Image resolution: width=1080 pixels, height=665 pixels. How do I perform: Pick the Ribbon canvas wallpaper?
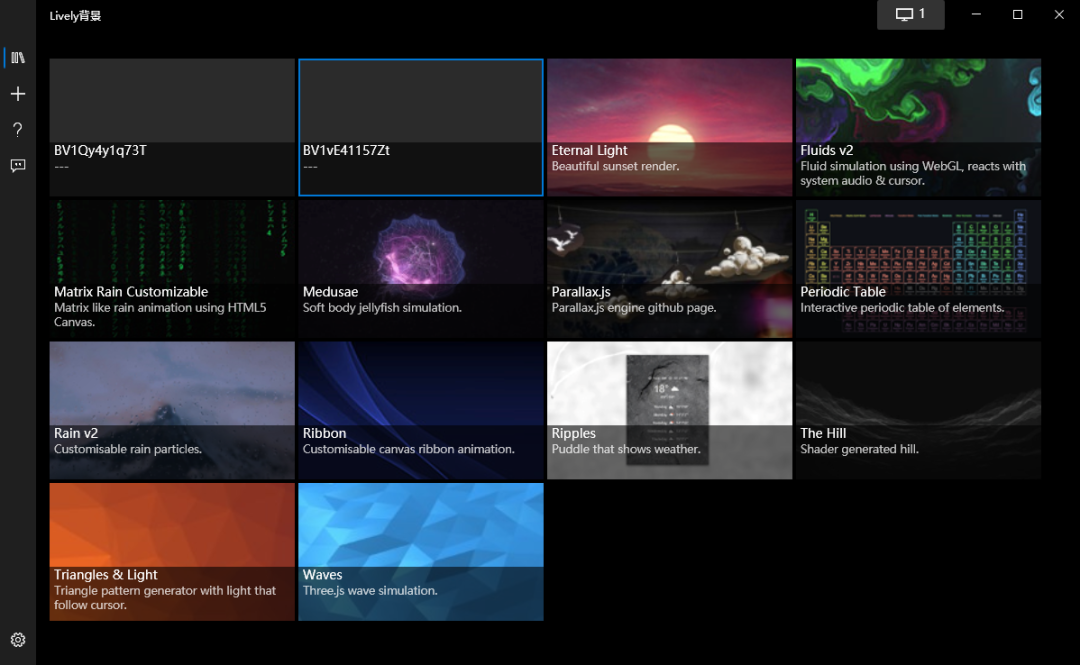click(421, 410)
